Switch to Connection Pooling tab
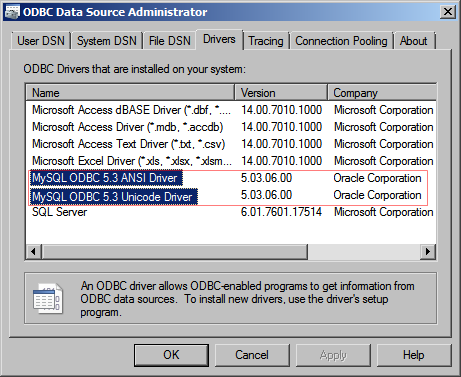 pyautogui.click(x=341, y=41)
